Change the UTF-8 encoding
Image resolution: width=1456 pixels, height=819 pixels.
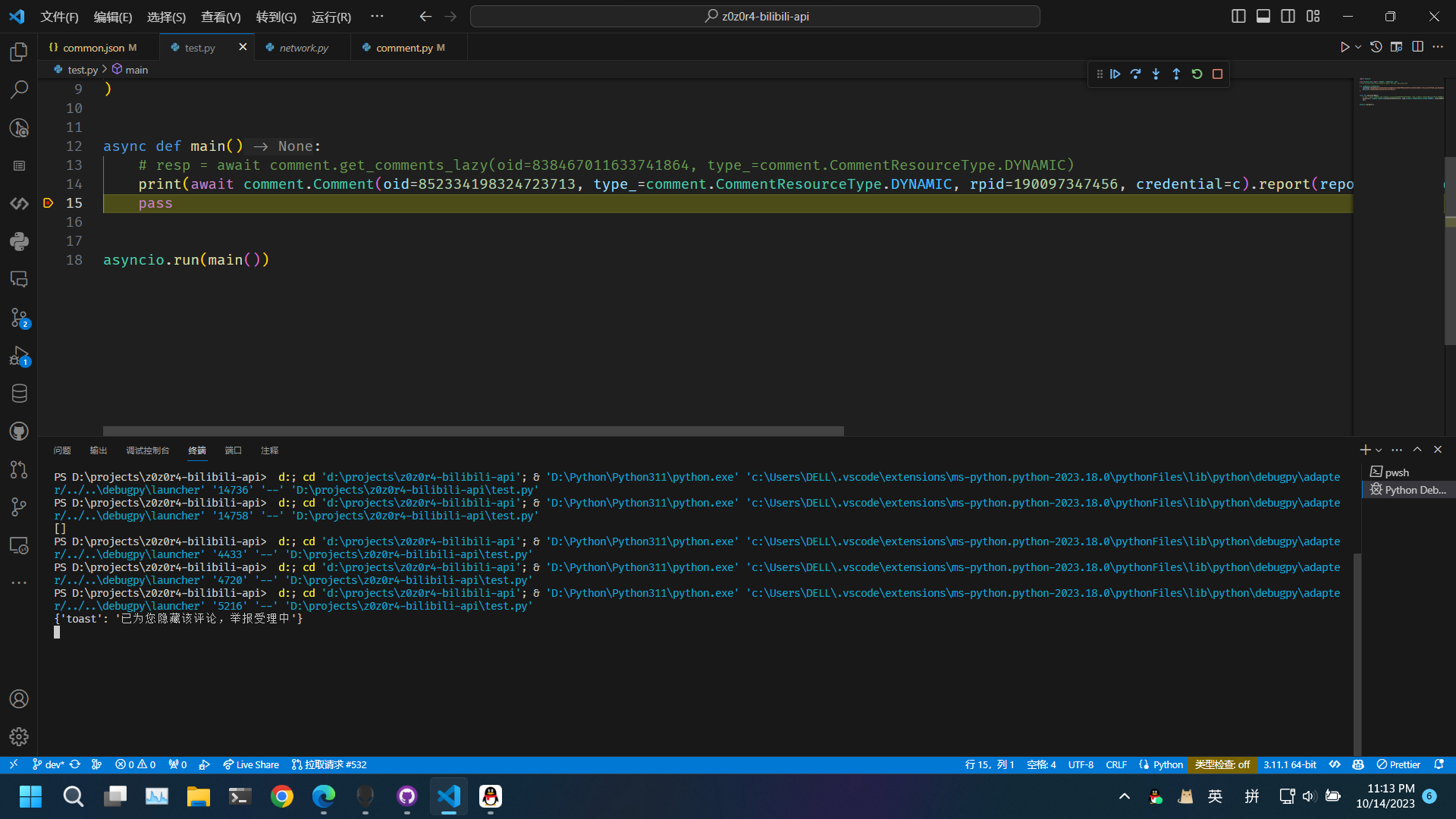1081,764
